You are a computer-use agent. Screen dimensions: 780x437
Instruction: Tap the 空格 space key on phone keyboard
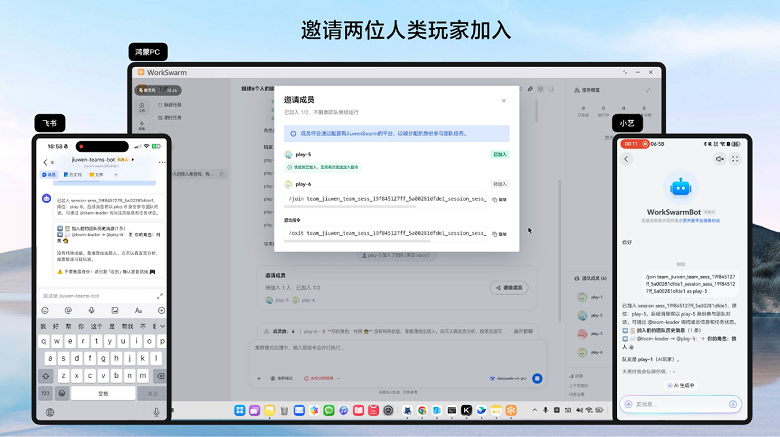[103, 393]
